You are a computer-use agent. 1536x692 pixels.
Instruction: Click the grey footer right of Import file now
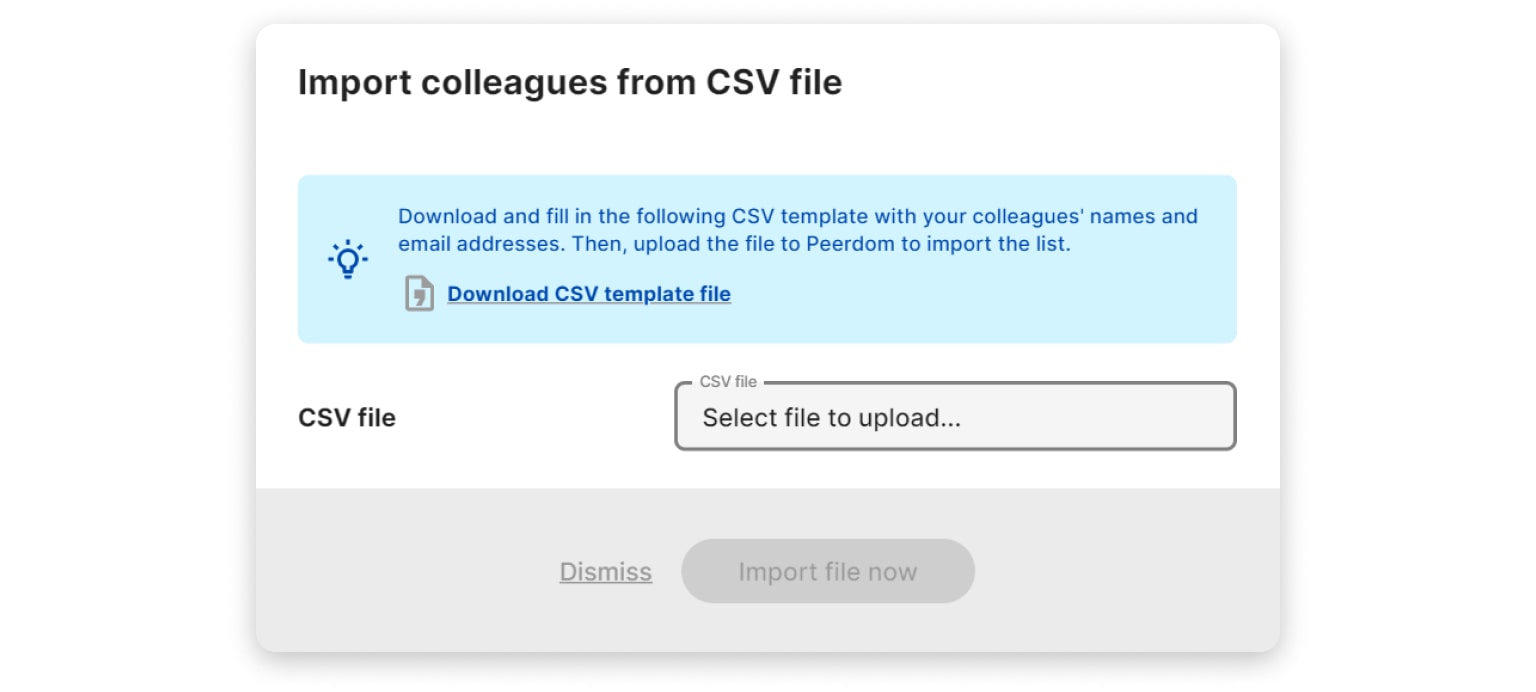point(1120,572)
